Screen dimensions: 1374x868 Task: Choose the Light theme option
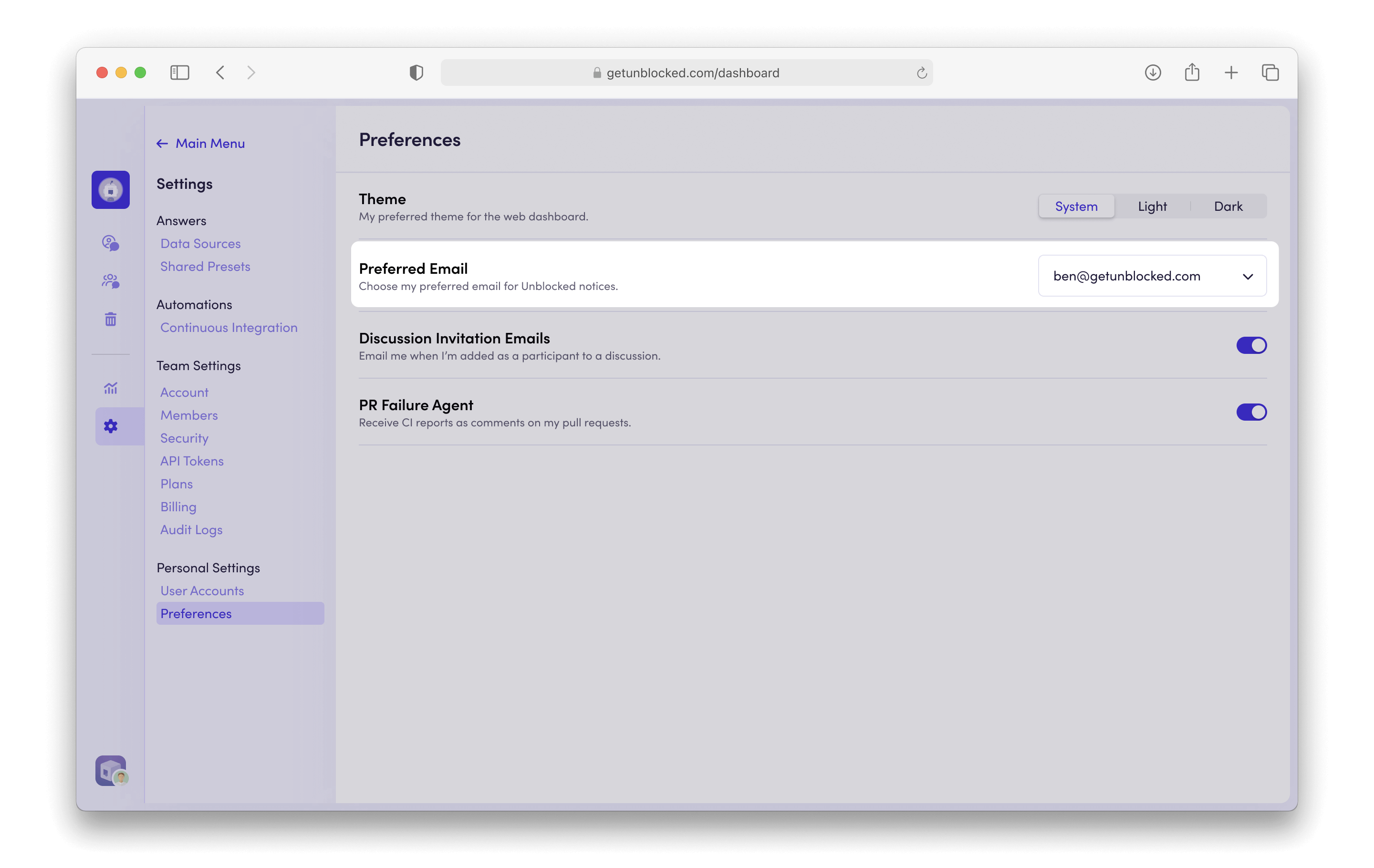[x=1152, y=207]
